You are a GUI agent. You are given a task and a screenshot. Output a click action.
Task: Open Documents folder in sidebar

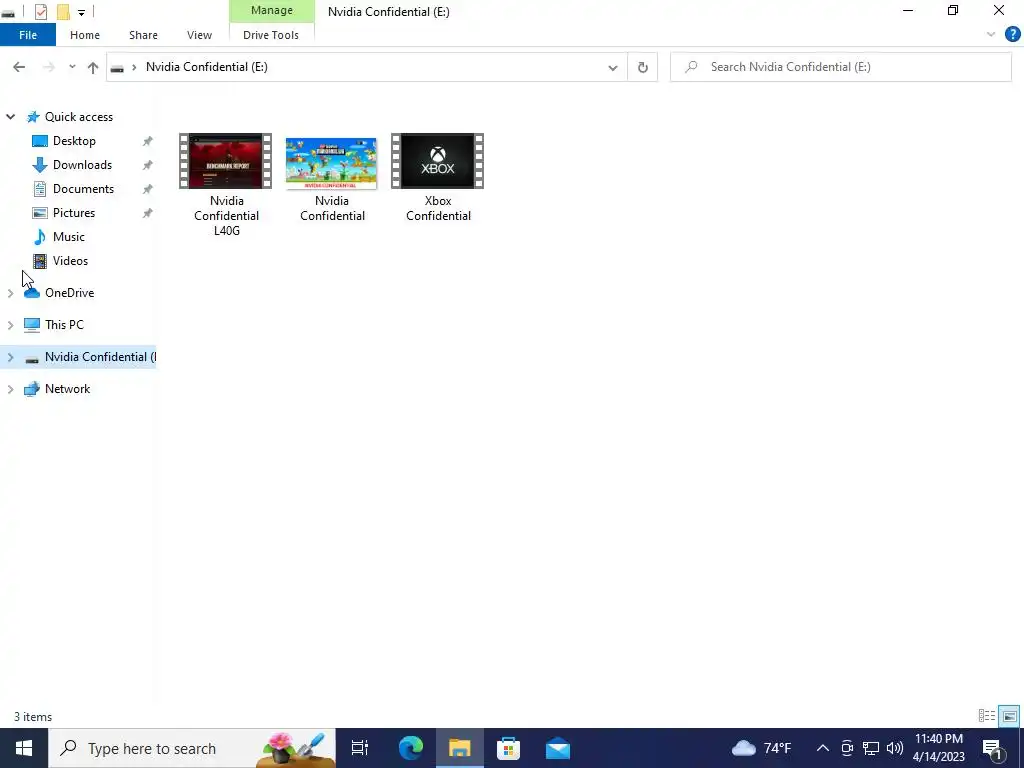[x=83, y=189]
